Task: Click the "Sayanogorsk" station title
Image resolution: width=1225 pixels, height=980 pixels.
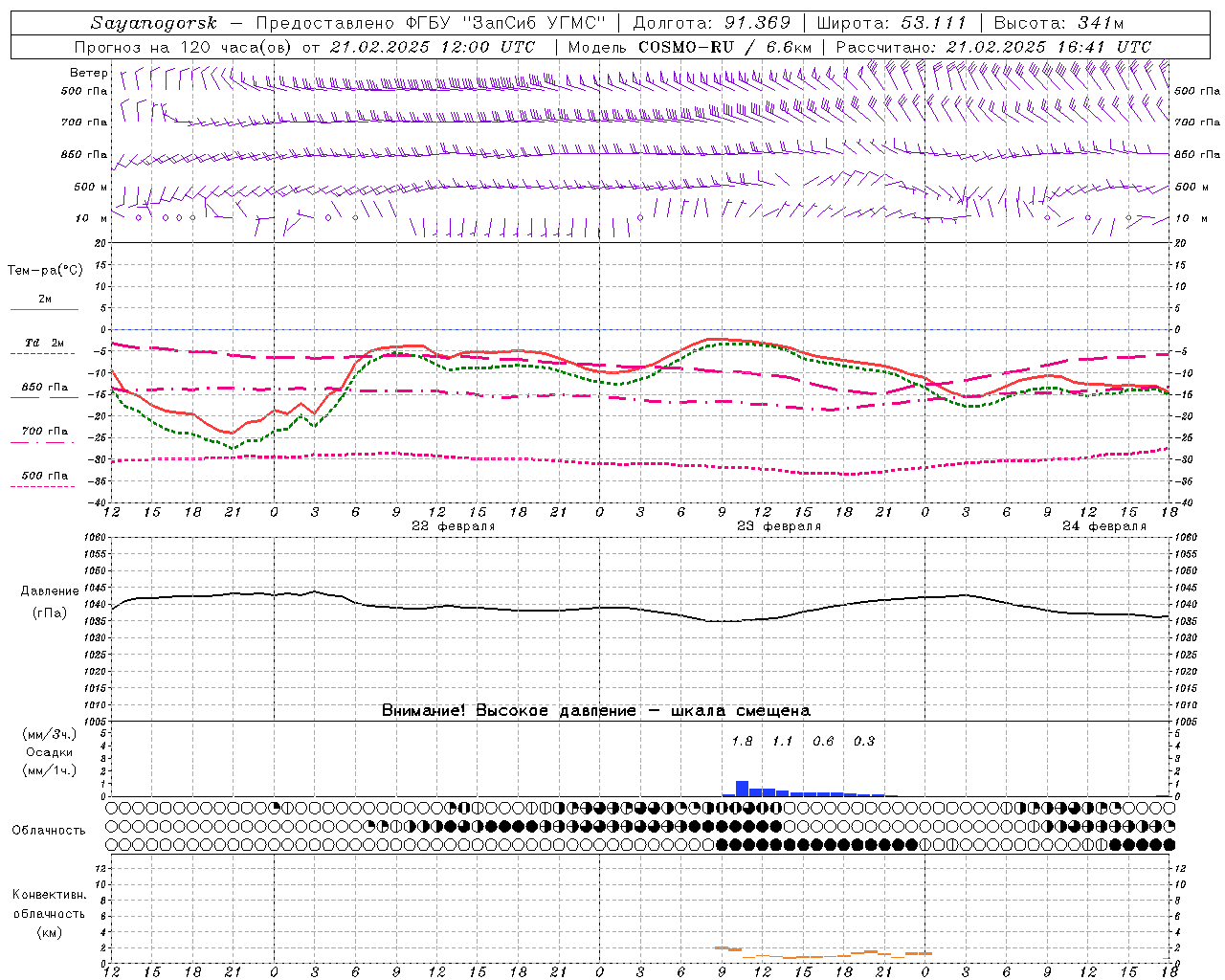Action: [x=154, y=23]
